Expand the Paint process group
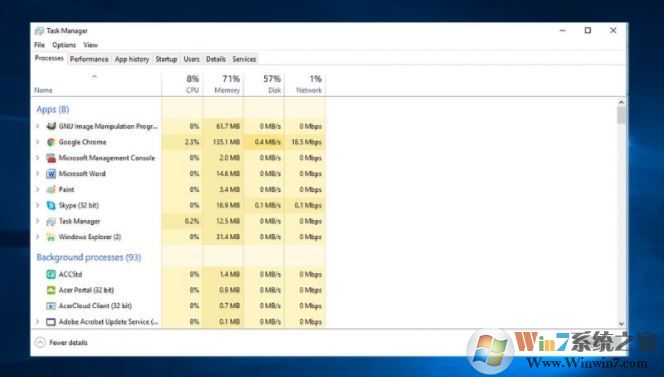Image resolution: width=664 pixels, height=377 pixels. click(37, 189)
